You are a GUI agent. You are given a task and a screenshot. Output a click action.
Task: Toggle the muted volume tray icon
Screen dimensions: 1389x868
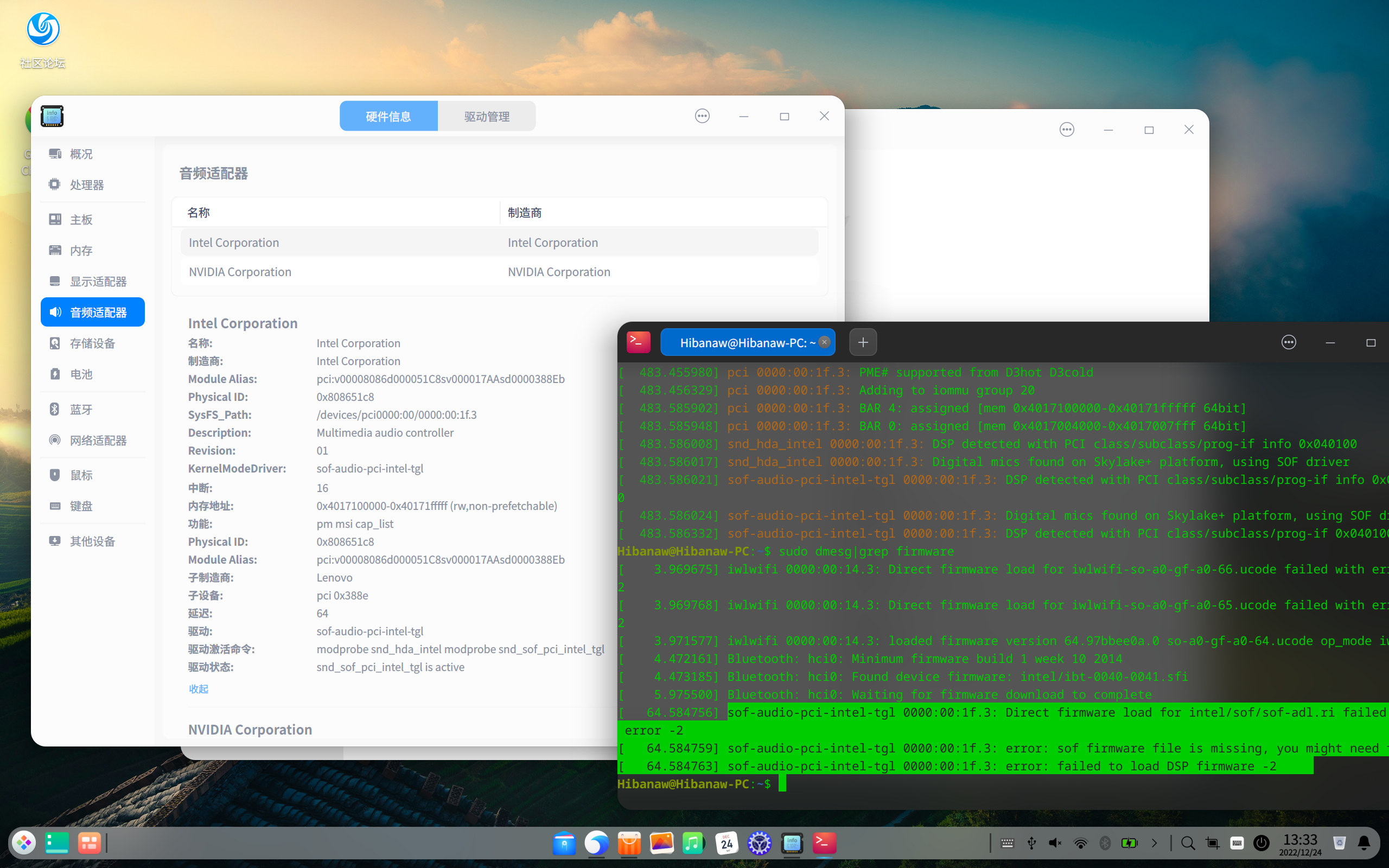[1055, 843]
